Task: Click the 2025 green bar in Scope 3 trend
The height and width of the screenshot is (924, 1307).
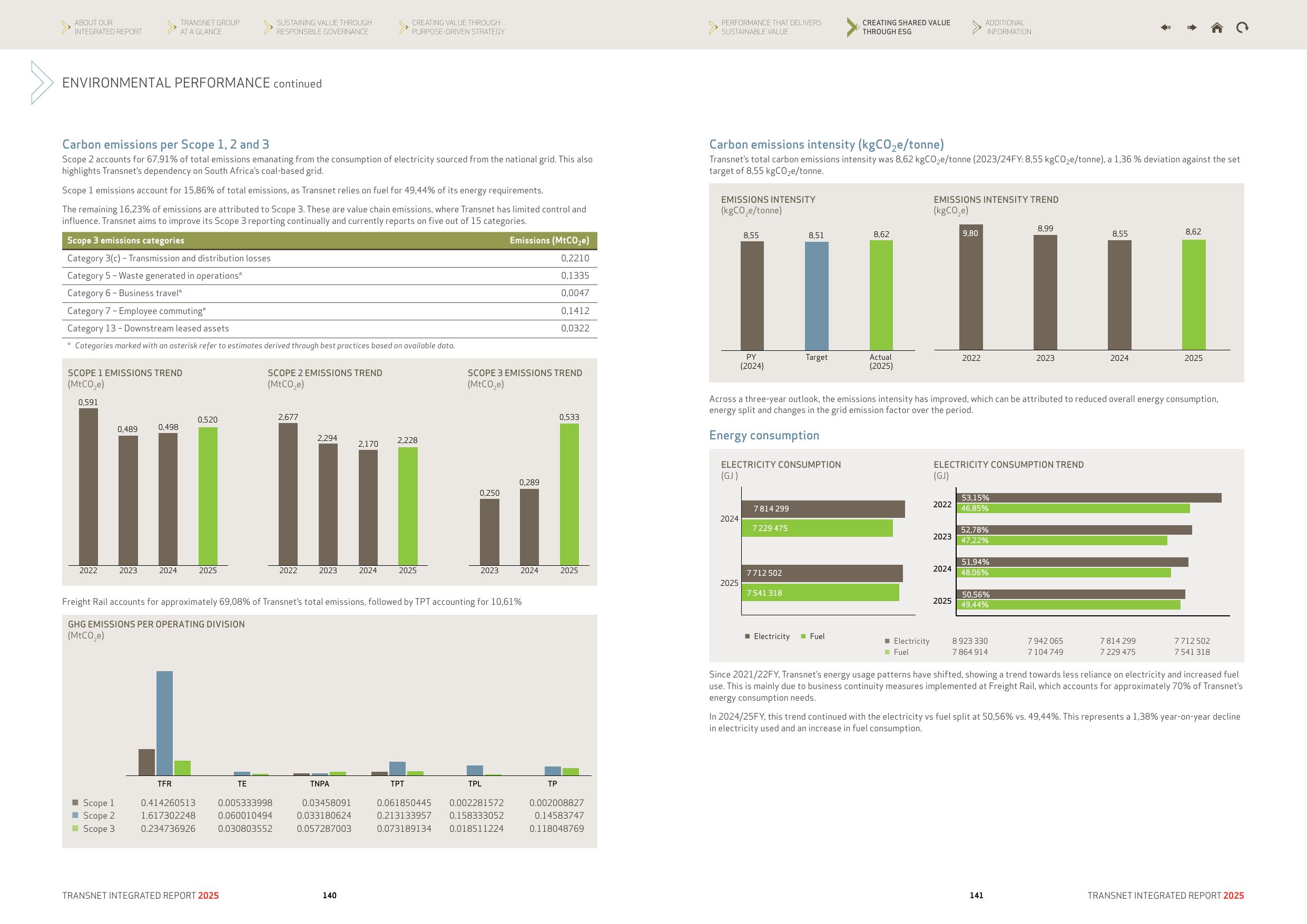Action: tap(569, 494)
